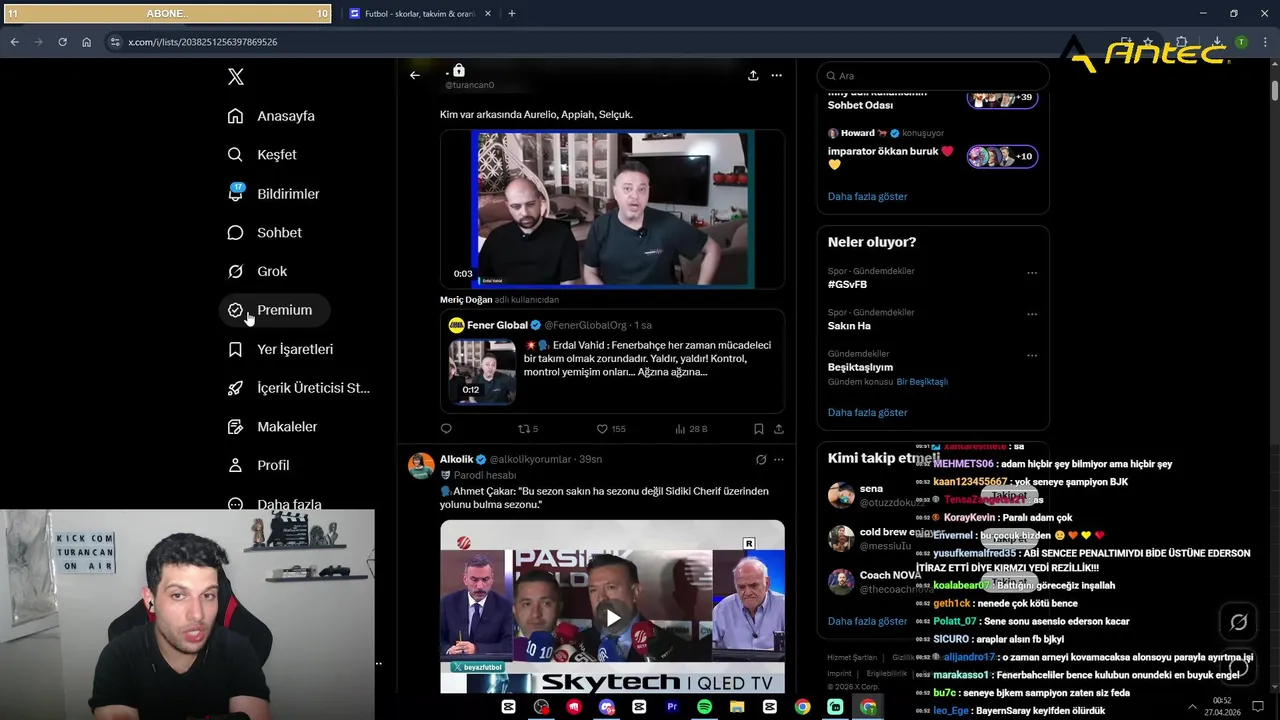Close the Futbol browser tab
The height and width of the screenshot is (720, 1280).
tap(488, 14)
